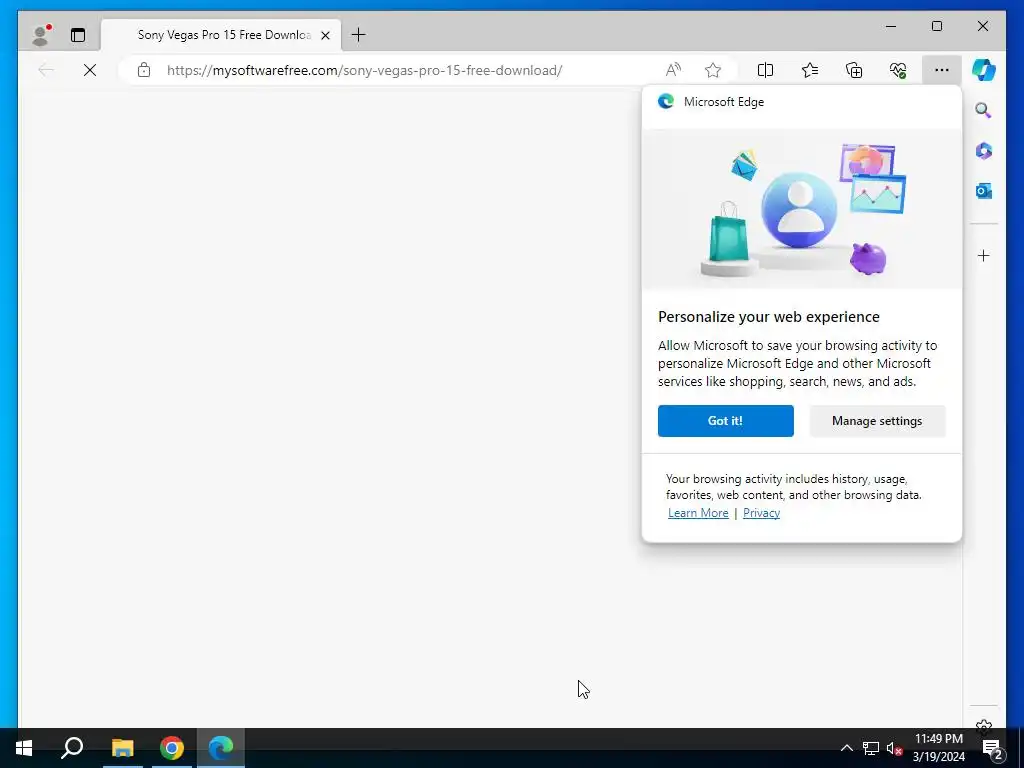This screenshot has height=768, width=1024.
Task: Open the Learn More link
Action: pyautogui.click(x=698, y=513)
